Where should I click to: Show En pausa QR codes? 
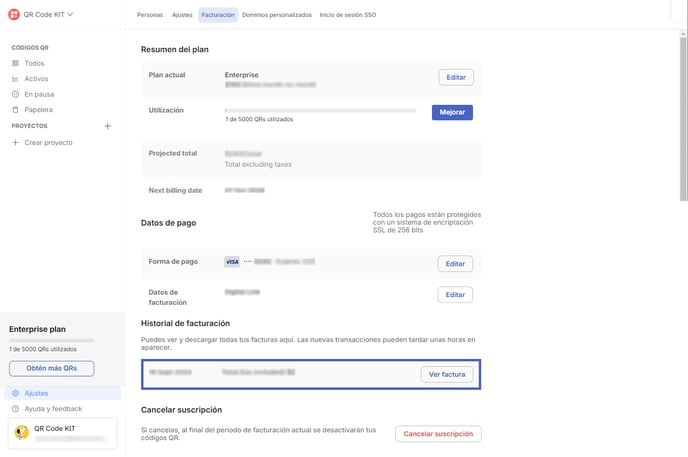pos(39,94)
